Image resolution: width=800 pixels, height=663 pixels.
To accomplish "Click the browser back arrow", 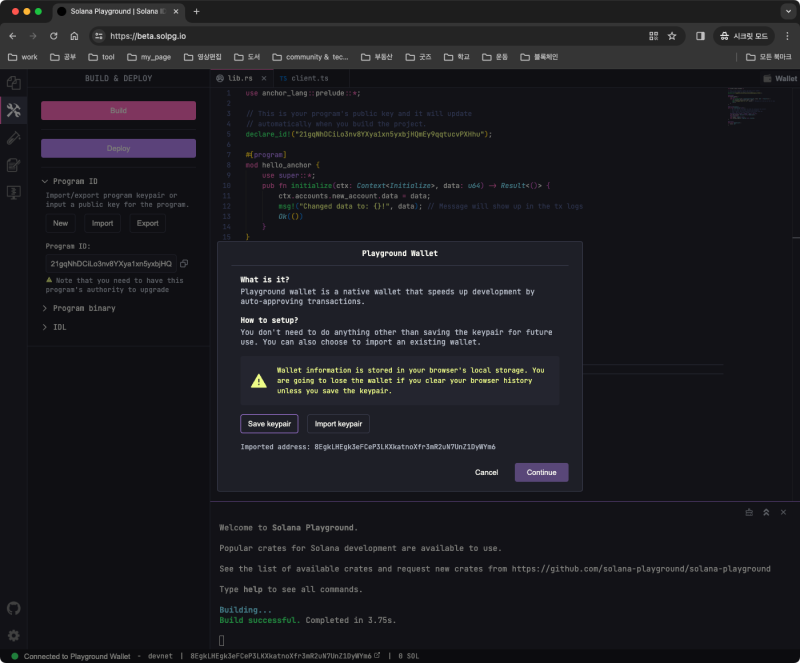I will click(13, 36).
